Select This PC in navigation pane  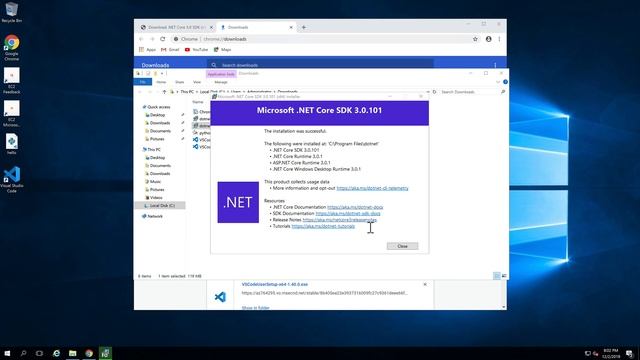click(x=152, y=150)
